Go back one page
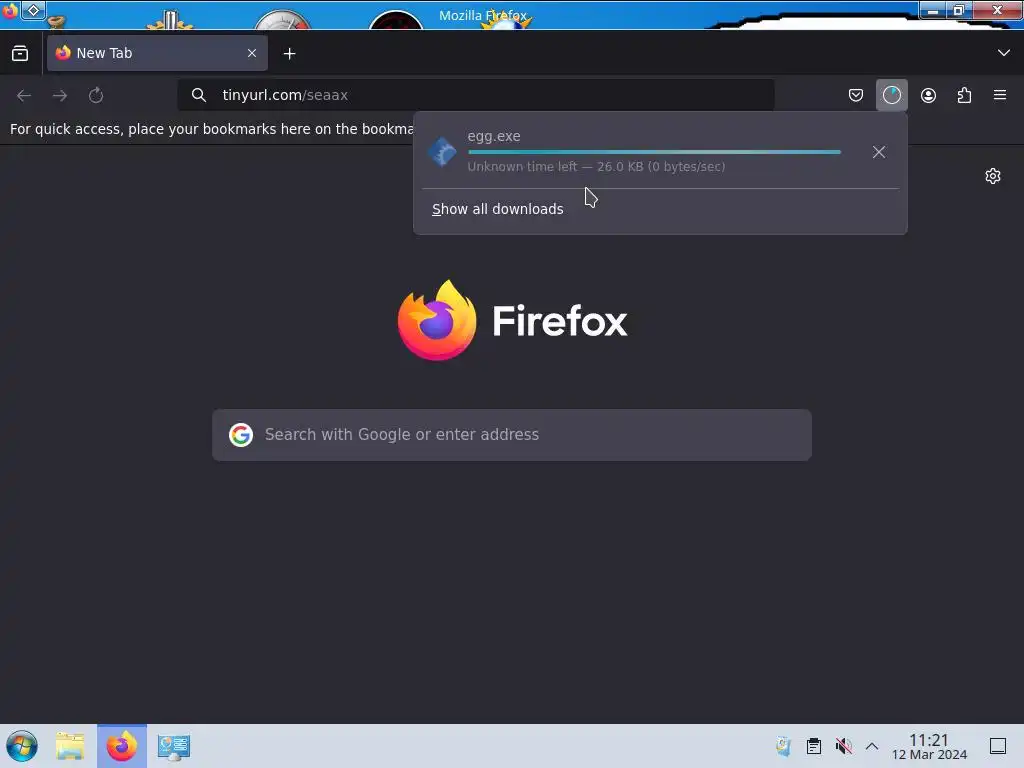The image size is (1024, 768). click(24, 95)
